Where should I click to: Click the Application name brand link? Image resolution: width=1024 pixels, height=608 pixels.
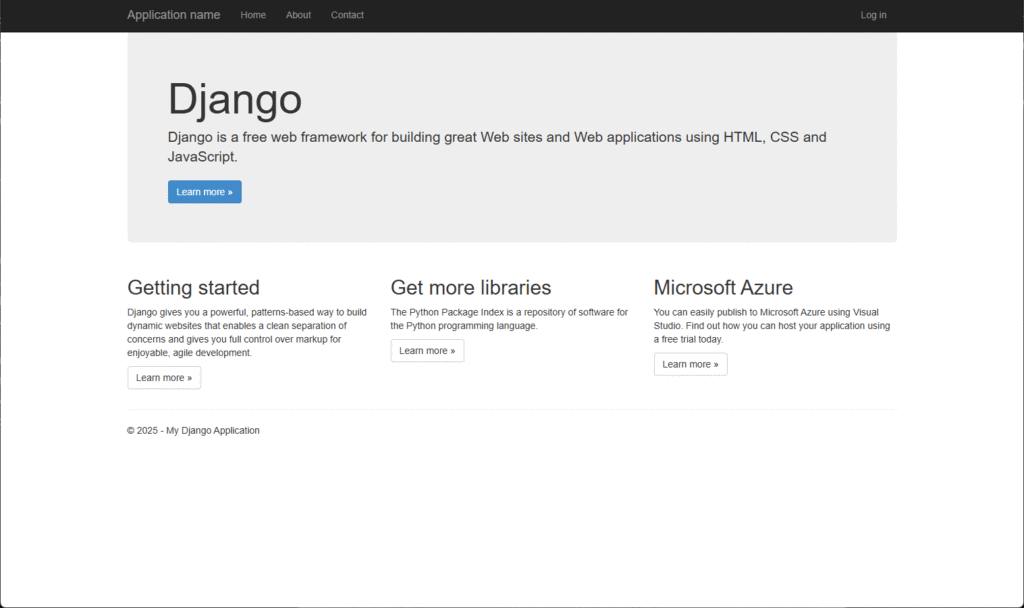[x=173, y=15]
